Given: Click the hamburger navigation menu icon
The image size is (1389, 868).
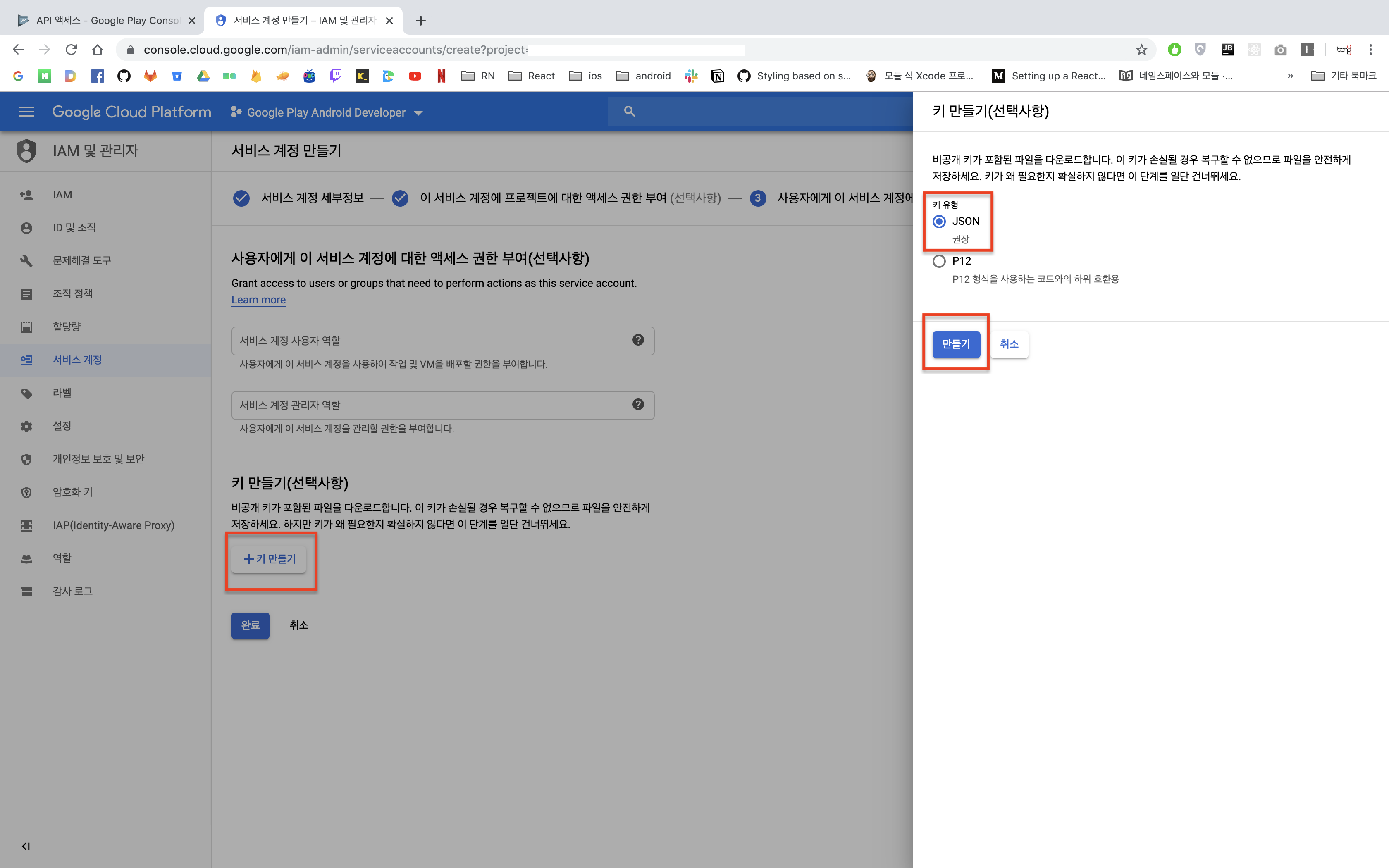Looking at the screenshot, I should point(26,112).
